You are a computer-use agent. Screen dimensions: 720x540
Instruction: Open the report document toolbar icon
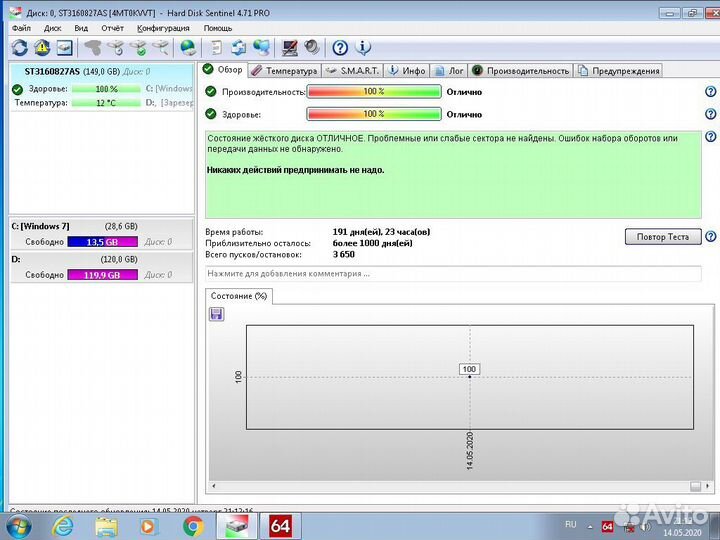tap(216, 47)
